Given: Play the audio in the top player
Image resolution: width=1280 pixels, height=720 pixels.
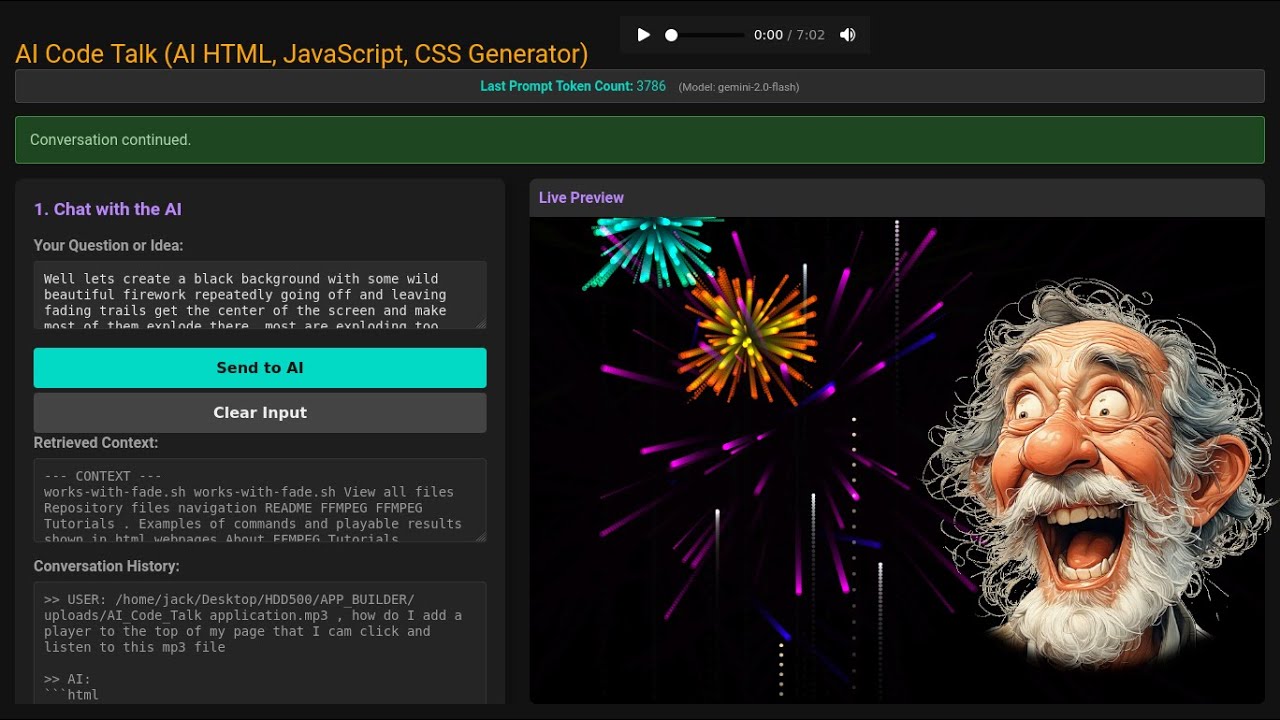Looking at the screenshot, I should tap(643, 35).
